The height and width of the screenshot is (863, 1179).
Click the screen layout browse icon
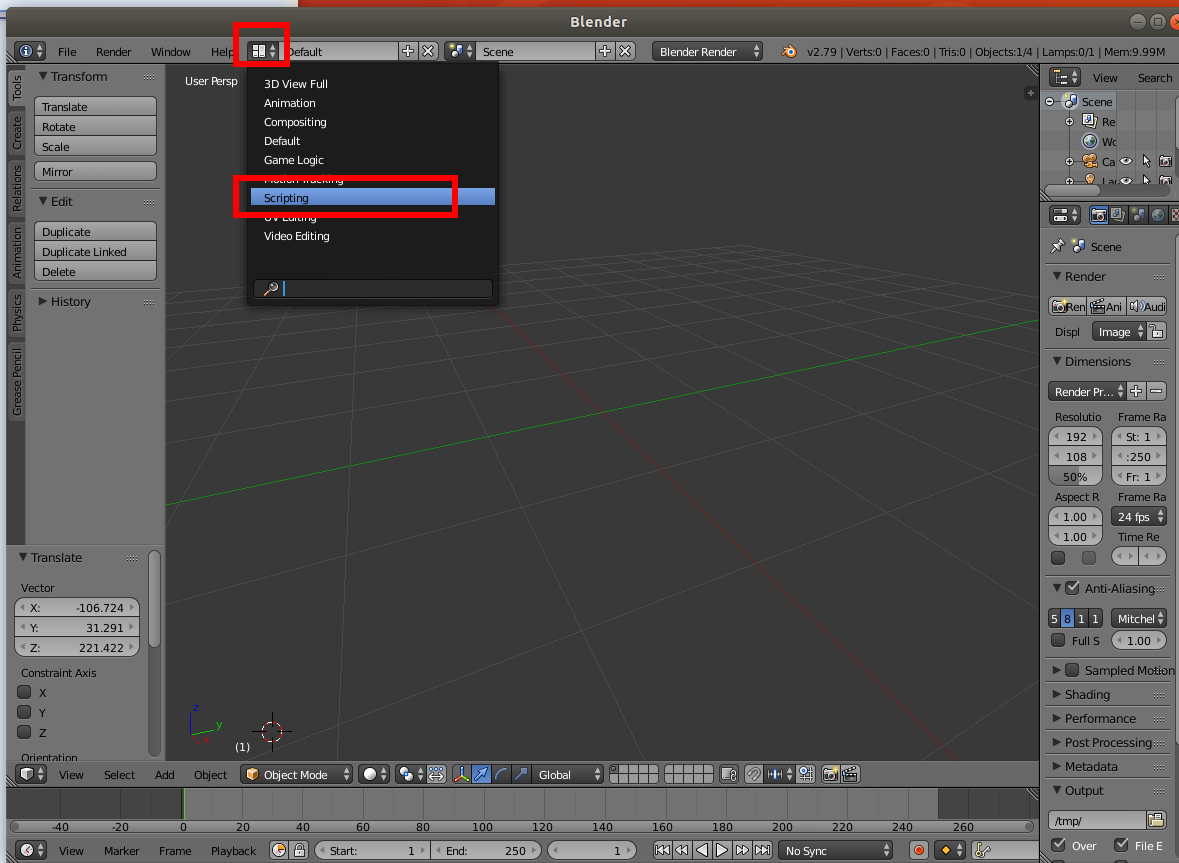tap(264, 51)
